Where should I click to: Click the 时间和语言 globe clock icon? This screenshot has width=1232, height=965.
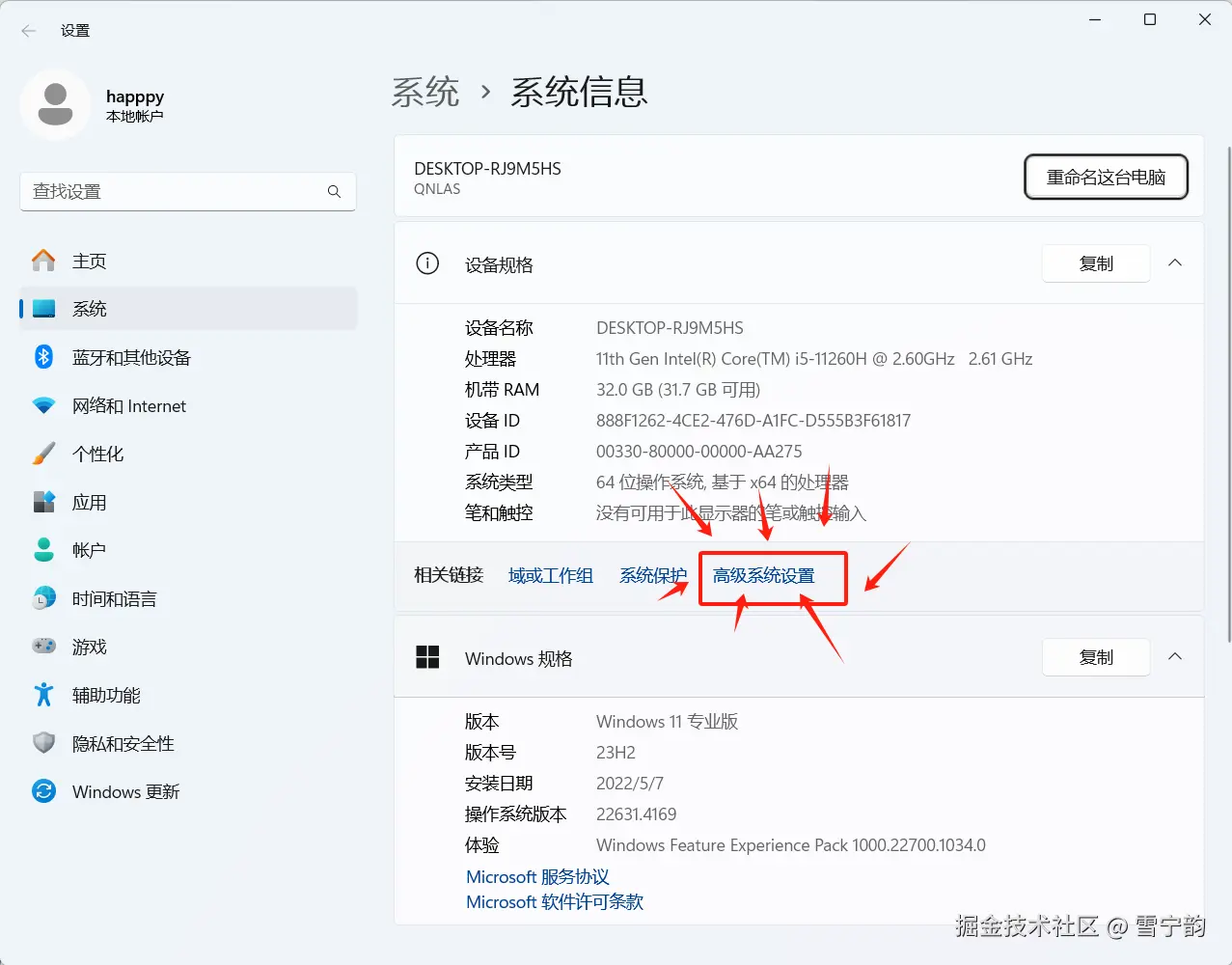coord(43,598)
